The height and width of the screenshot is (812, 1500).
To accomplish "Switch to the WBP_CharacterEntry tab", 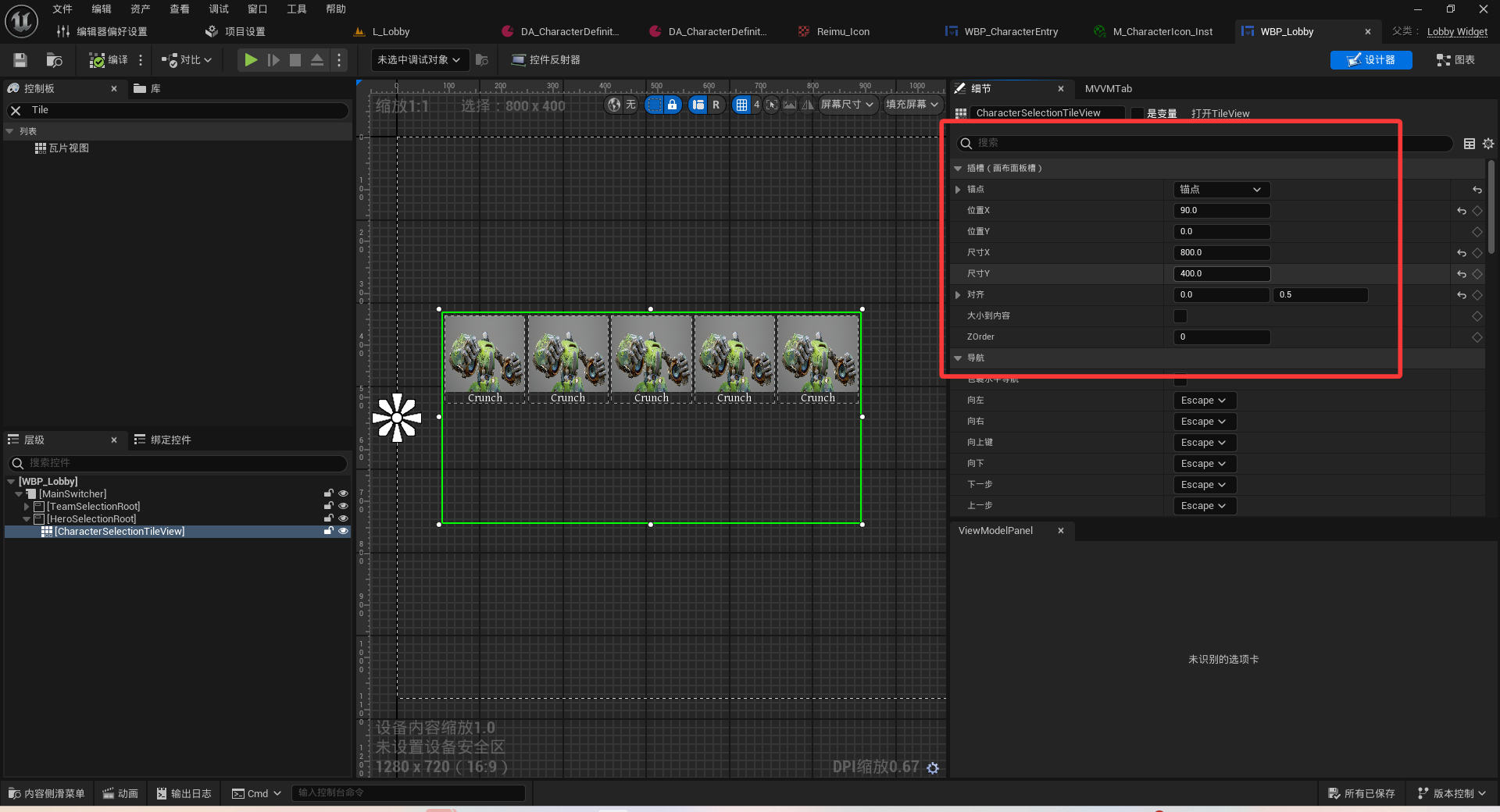I will click(1002, 32).
